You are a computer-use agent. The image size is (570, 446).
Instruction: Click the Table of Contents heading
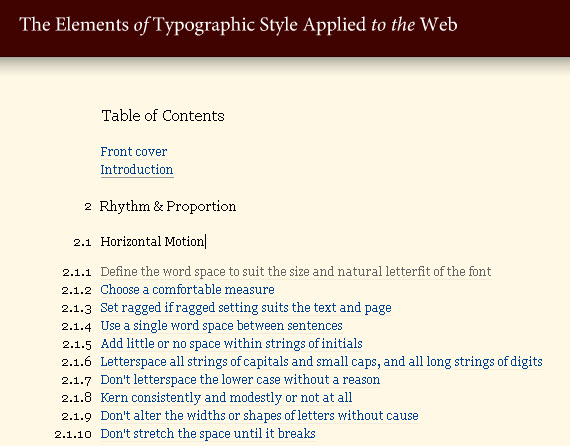tap(163, 116)
